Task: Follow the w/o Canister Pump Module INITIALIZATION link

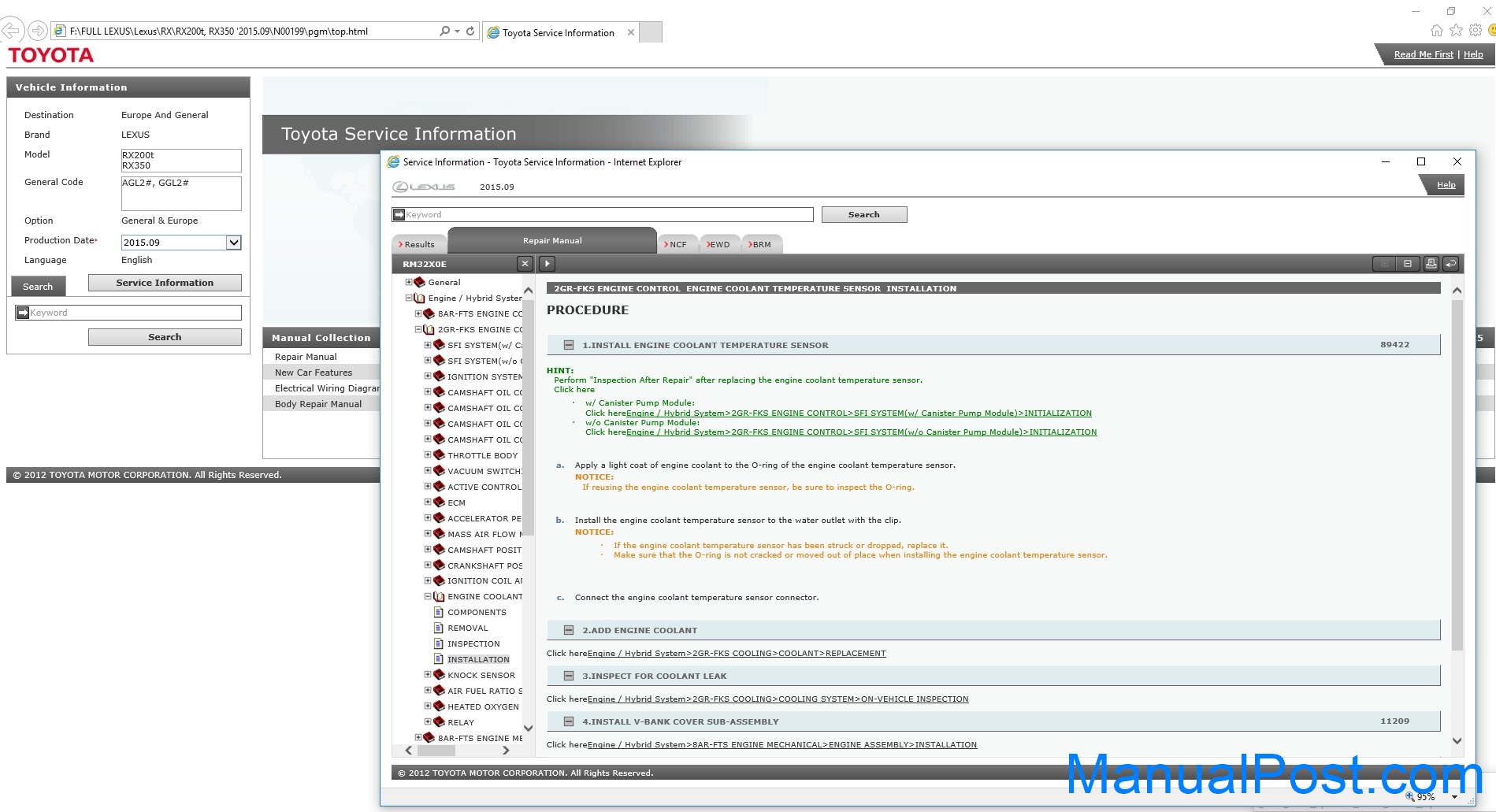Action: [861, 432]
